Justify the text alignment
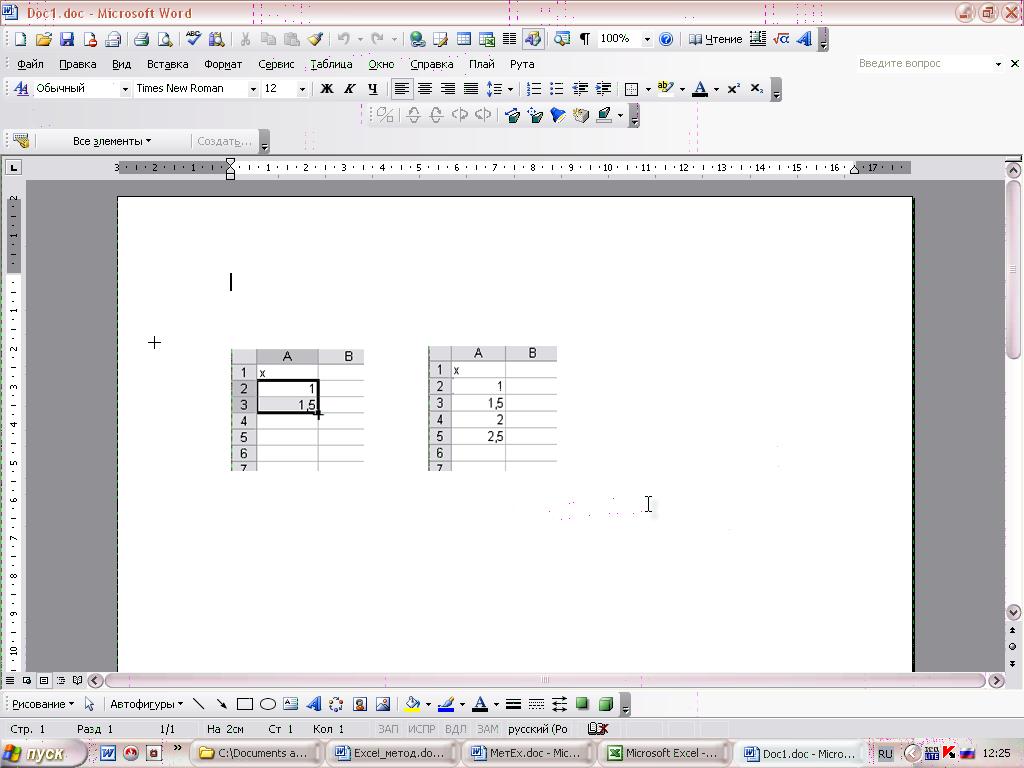Viewport: 1024px width, 768px height. coord(471,89)
